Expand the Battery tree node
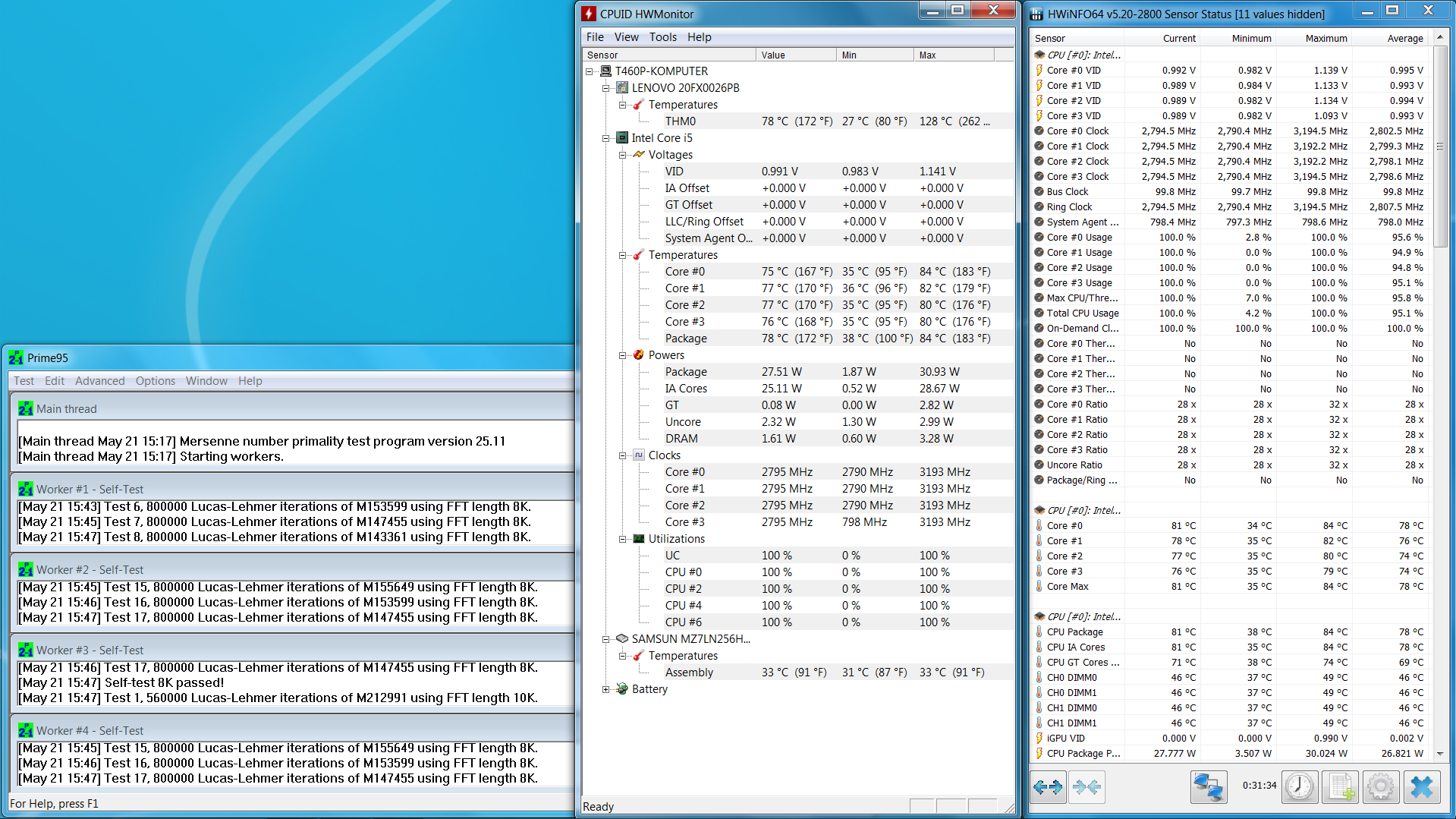Image resolution: width=1456 pixels, height=819 pixels. coord(605,689)
